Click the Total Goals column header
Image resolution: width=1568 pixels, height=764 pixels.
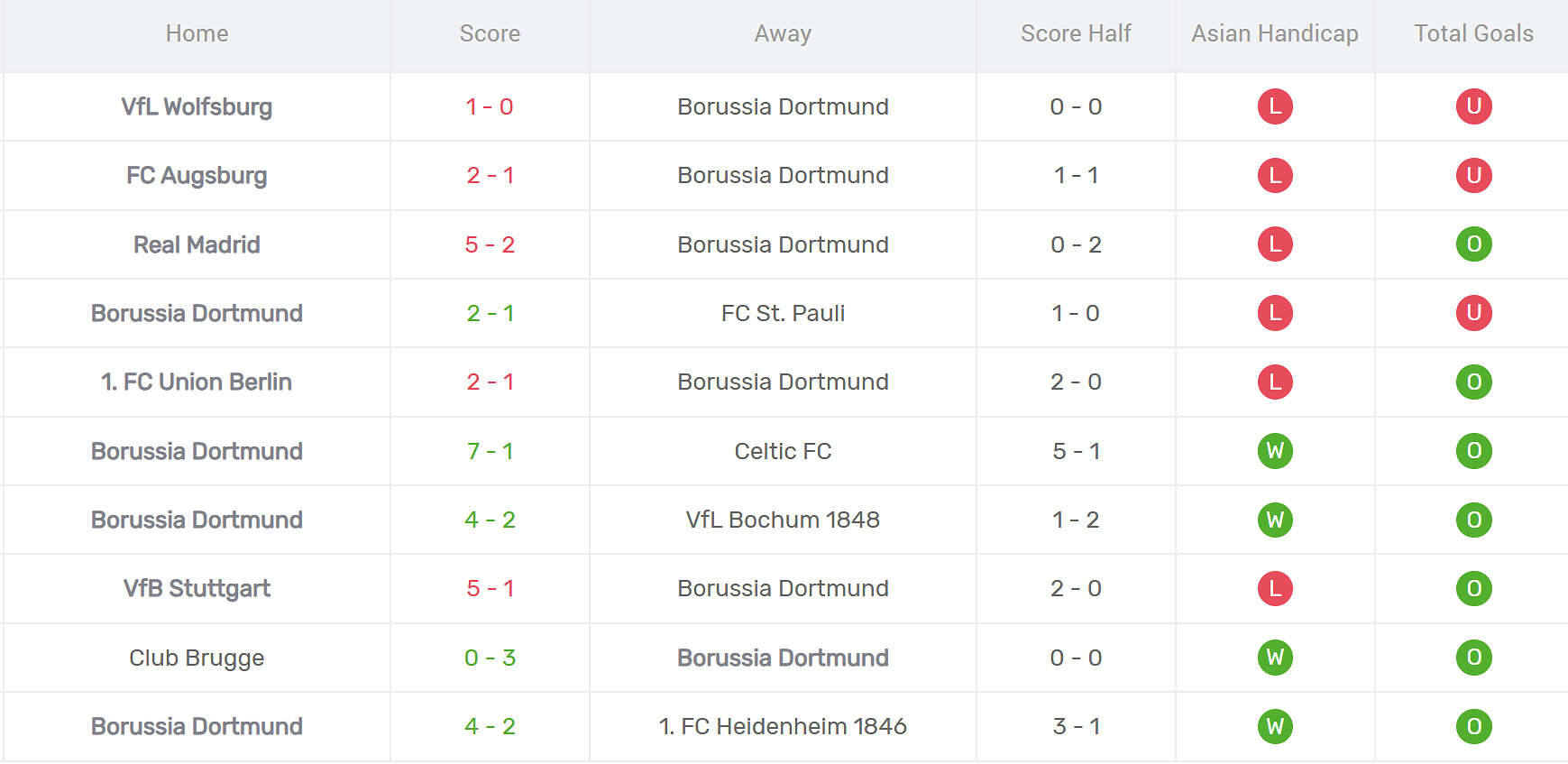[x=1473, y=33]
